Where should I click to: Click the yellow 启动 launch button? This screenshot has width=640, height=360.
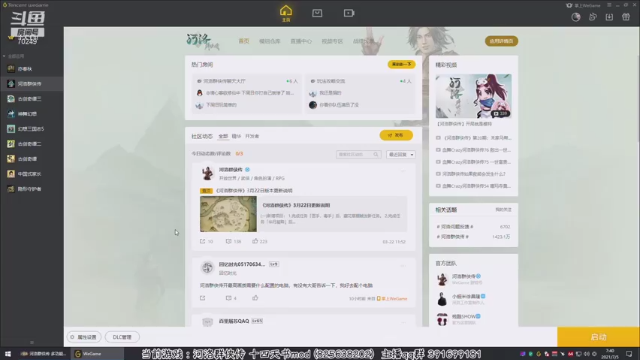click(598, 337)
